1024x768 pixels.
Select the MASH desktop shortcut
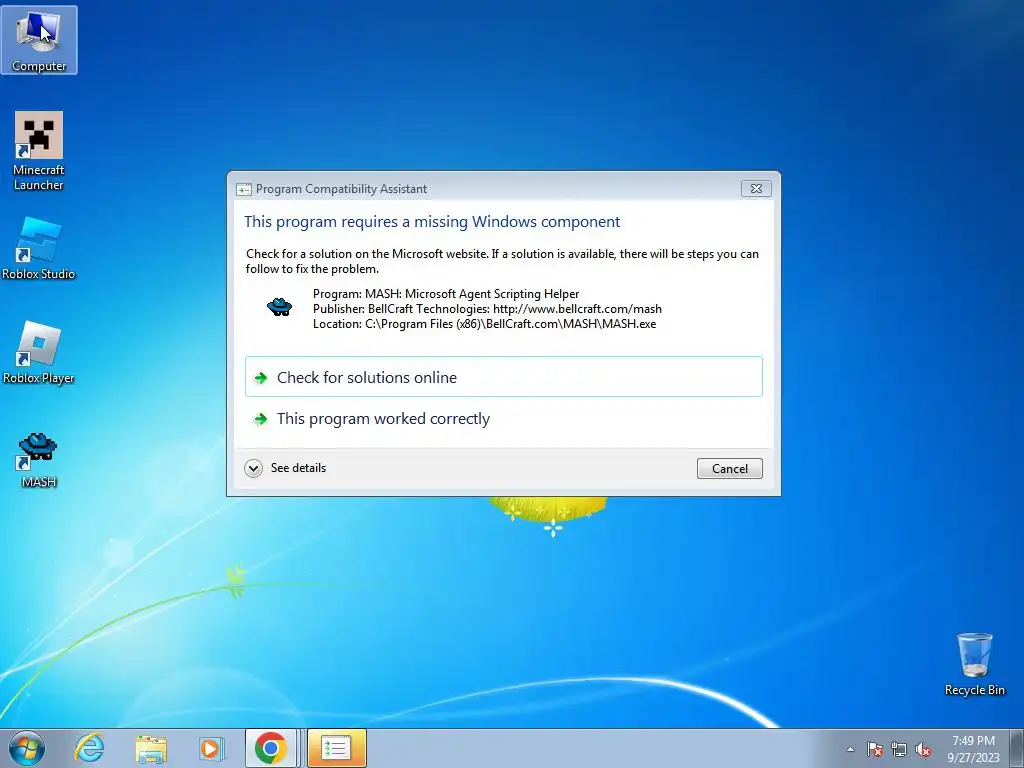39,460
